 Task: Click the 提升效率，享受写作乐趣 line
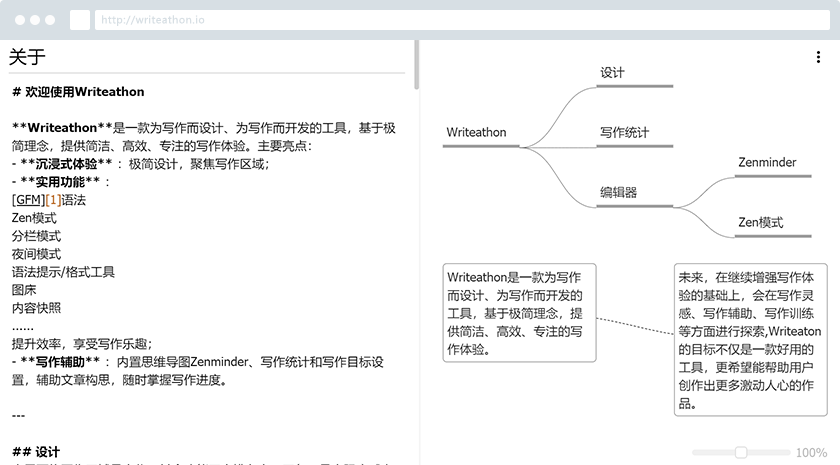82,344
